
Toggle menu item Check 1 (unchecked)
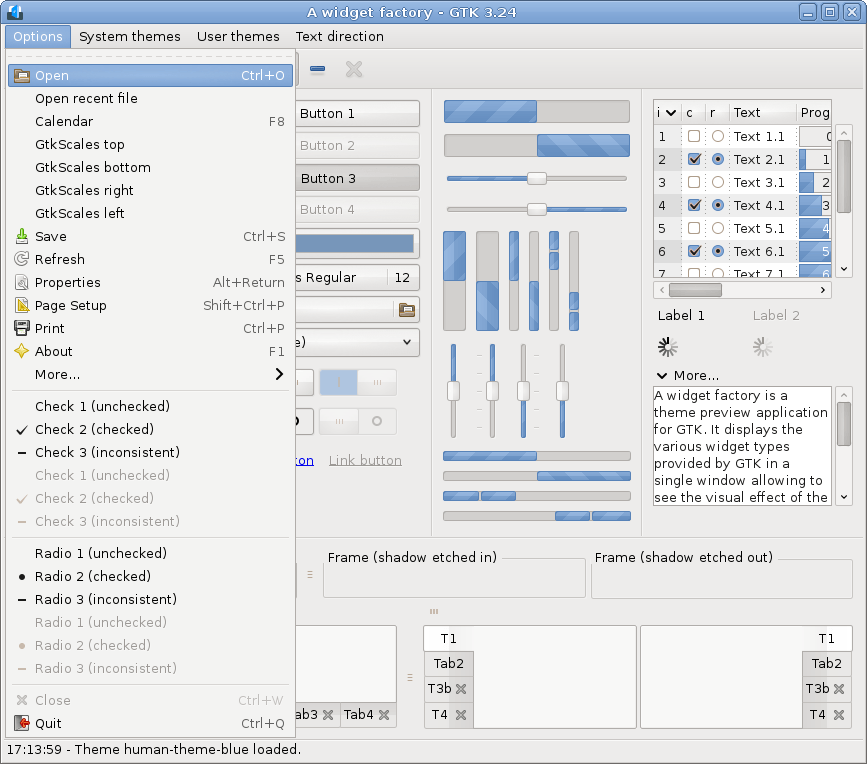(150, 406)
